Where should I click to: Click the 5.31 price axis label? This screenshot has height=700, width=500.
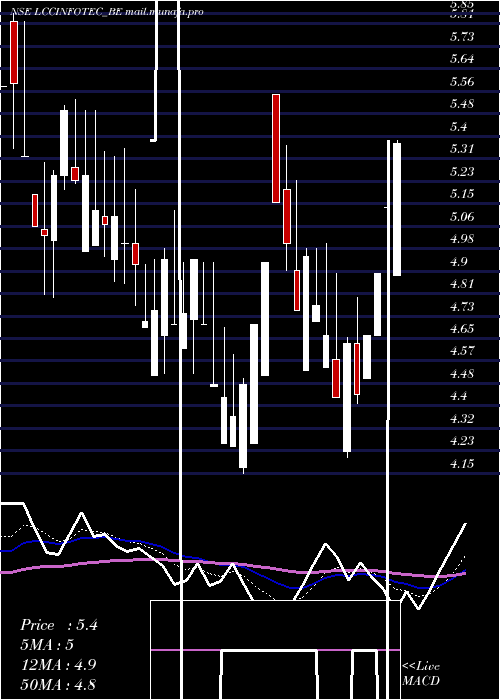pyautogui.click(x=462, y=149)
